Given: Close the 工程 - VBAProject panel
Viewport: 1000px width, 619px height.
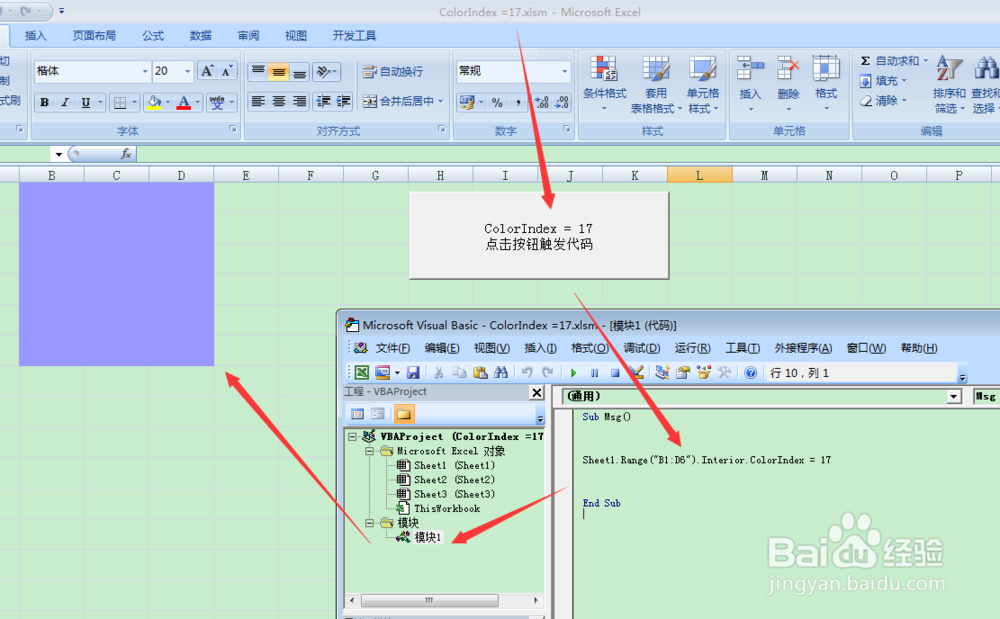Looking at the screenshot, I should click(536, 393).
